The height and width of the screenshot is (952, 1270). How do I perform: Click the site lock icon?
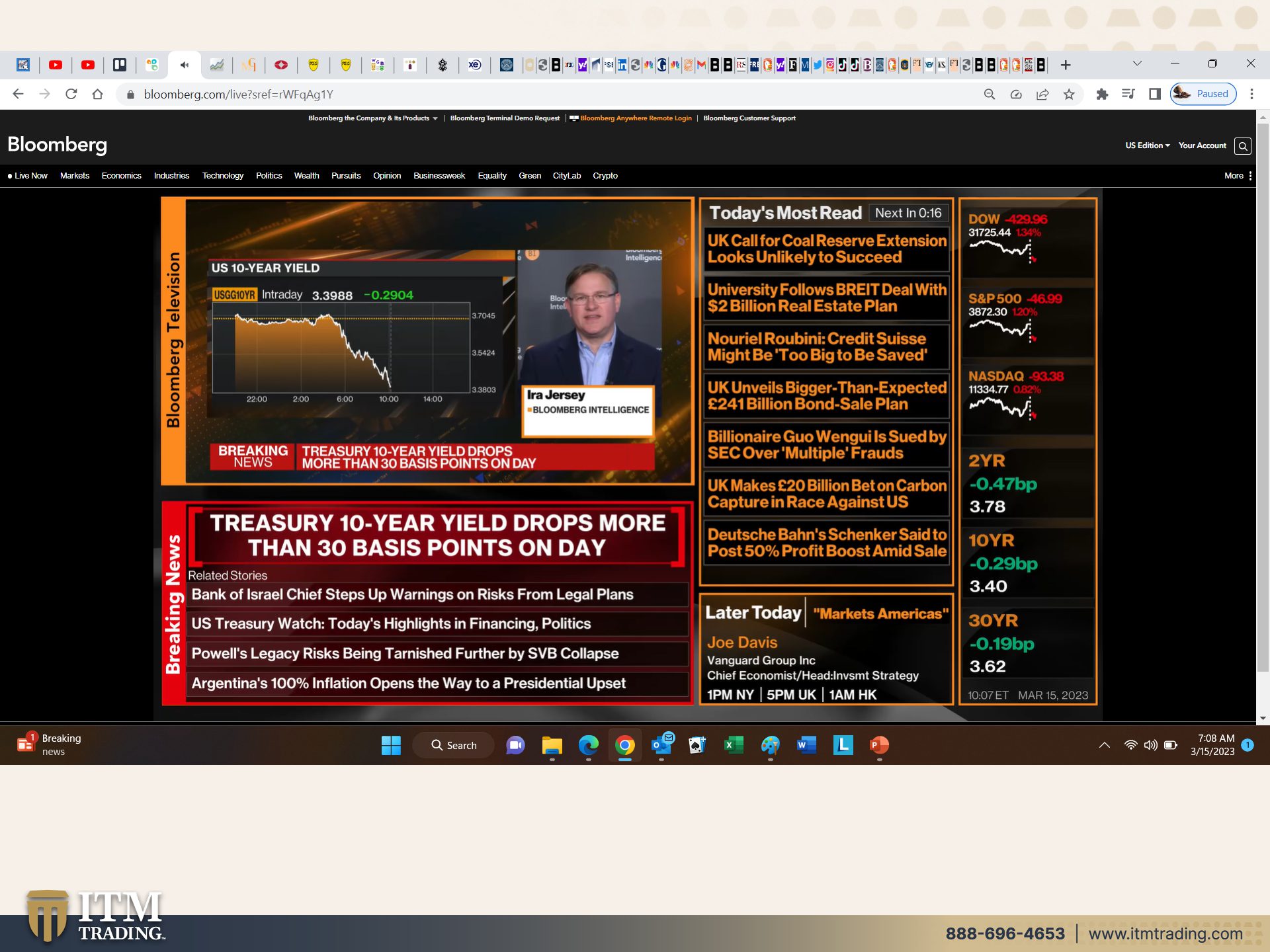click(130, 95)
